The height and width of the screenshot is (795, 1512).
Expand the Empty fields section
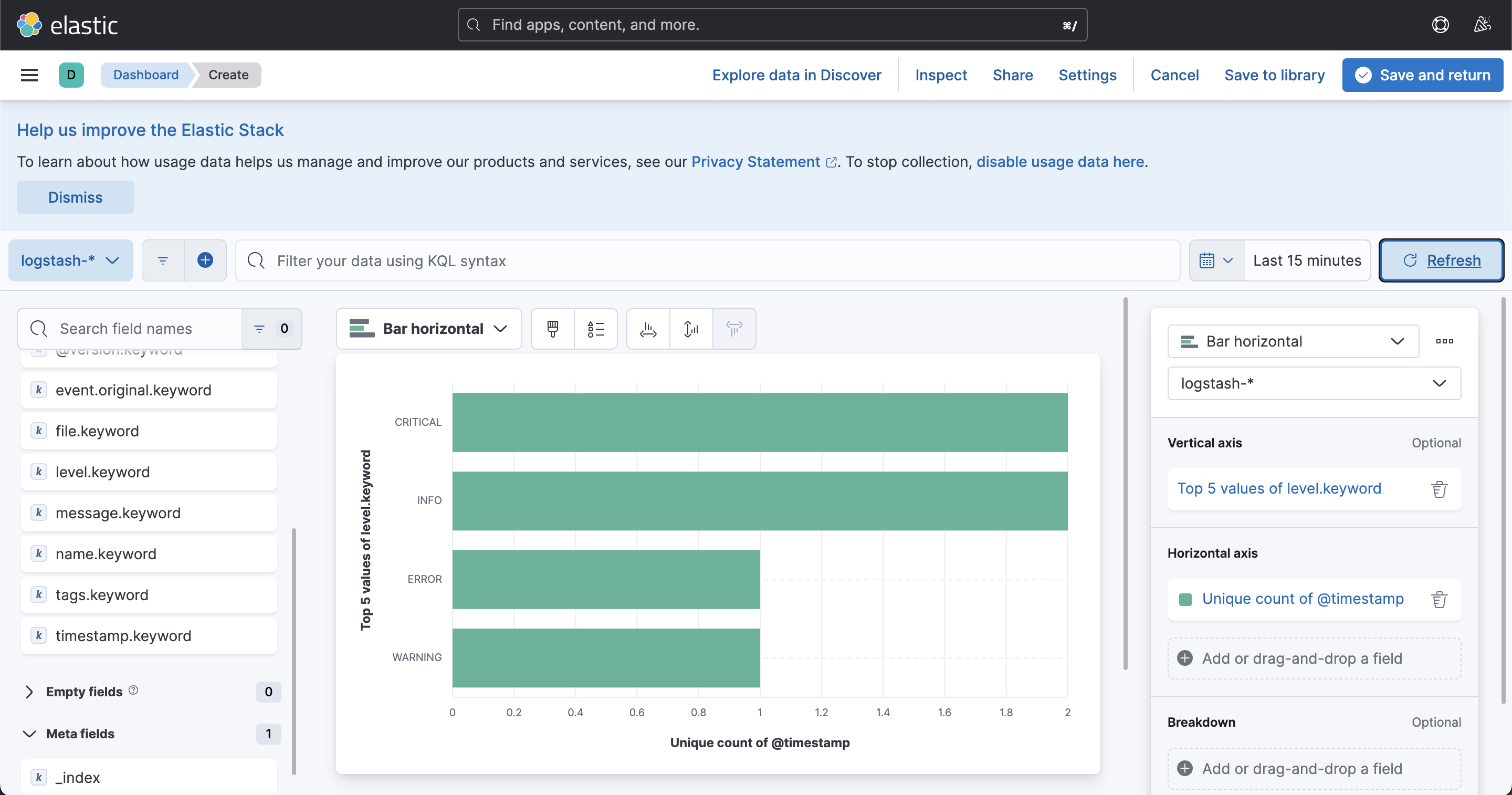click(x=29, y=692)
